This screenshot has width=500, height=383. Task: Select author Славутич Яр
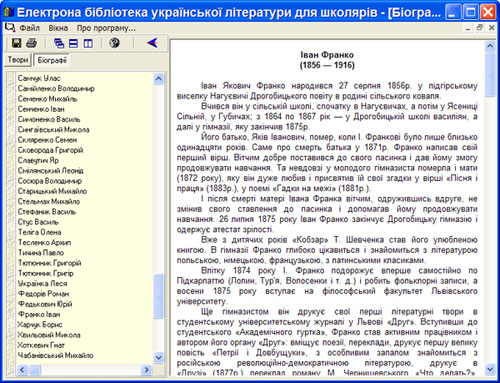38,160
